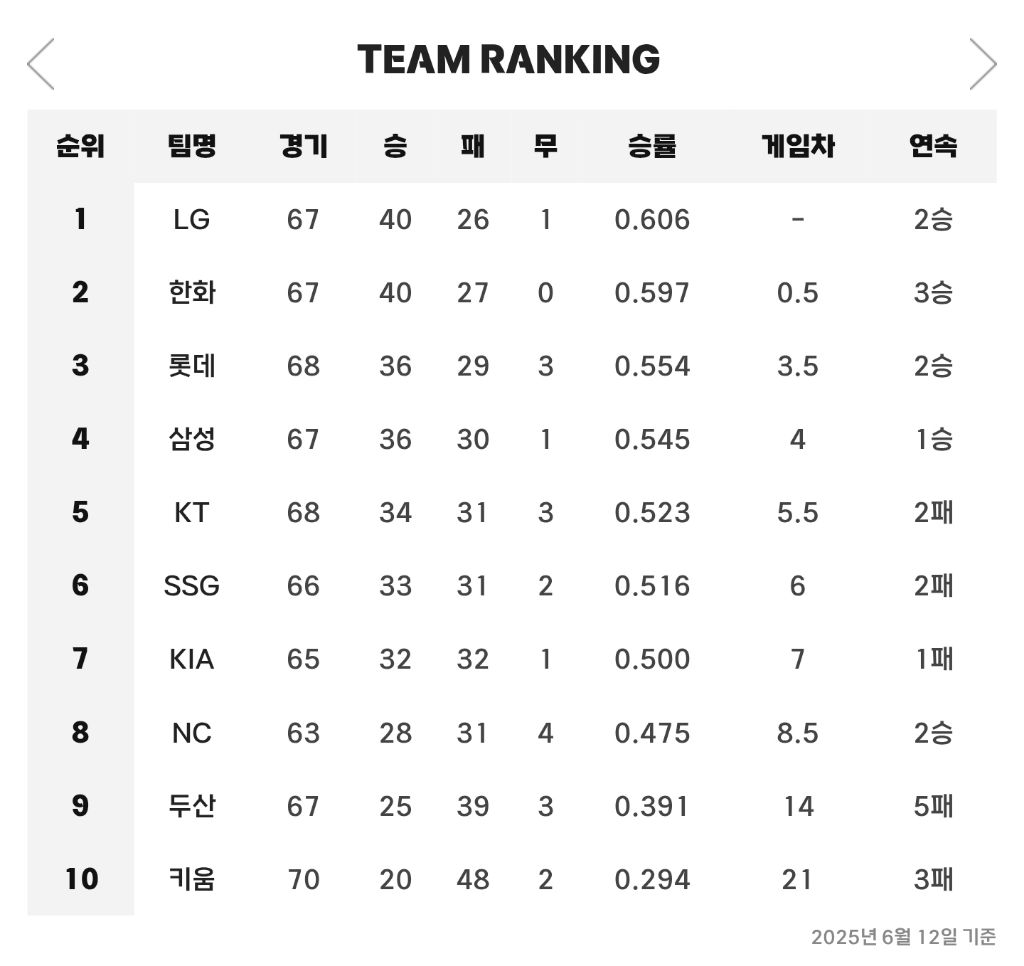Click the 순위 column header

80,146
